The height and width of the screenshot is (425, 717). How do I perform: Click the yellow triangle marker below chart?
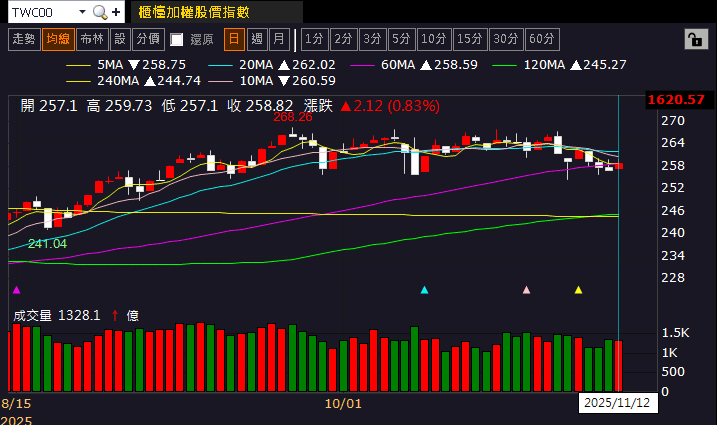coord(578,290)
